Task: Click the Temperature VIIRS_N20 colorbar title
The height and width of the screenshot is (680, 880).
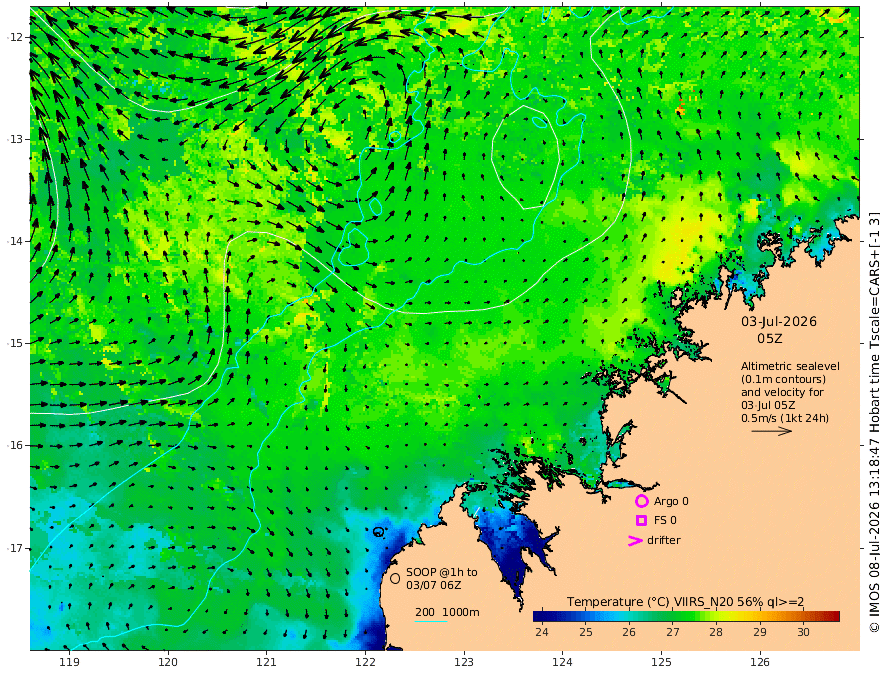Action: coord(685,602)
